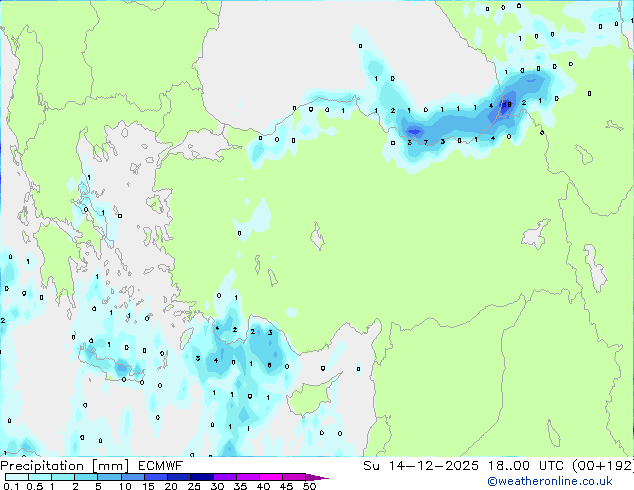Image resolution: width=634 pixels, height=490 pixels.
Task: Click the '0.1' legend scale label
Action: coord(11,486)
